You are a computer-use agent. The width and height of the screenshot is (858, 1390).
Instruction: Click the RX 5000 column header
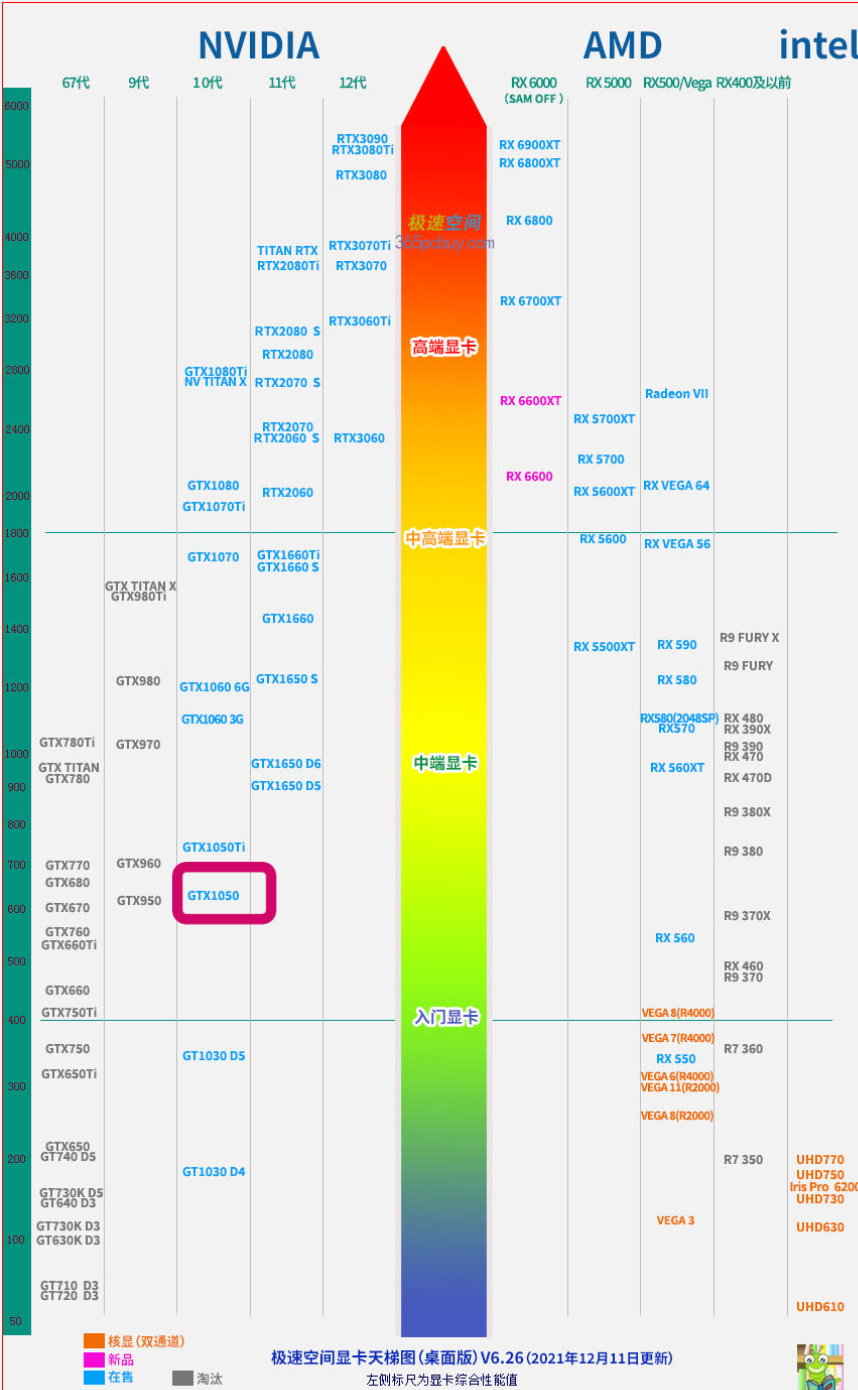tap(608, 82)
